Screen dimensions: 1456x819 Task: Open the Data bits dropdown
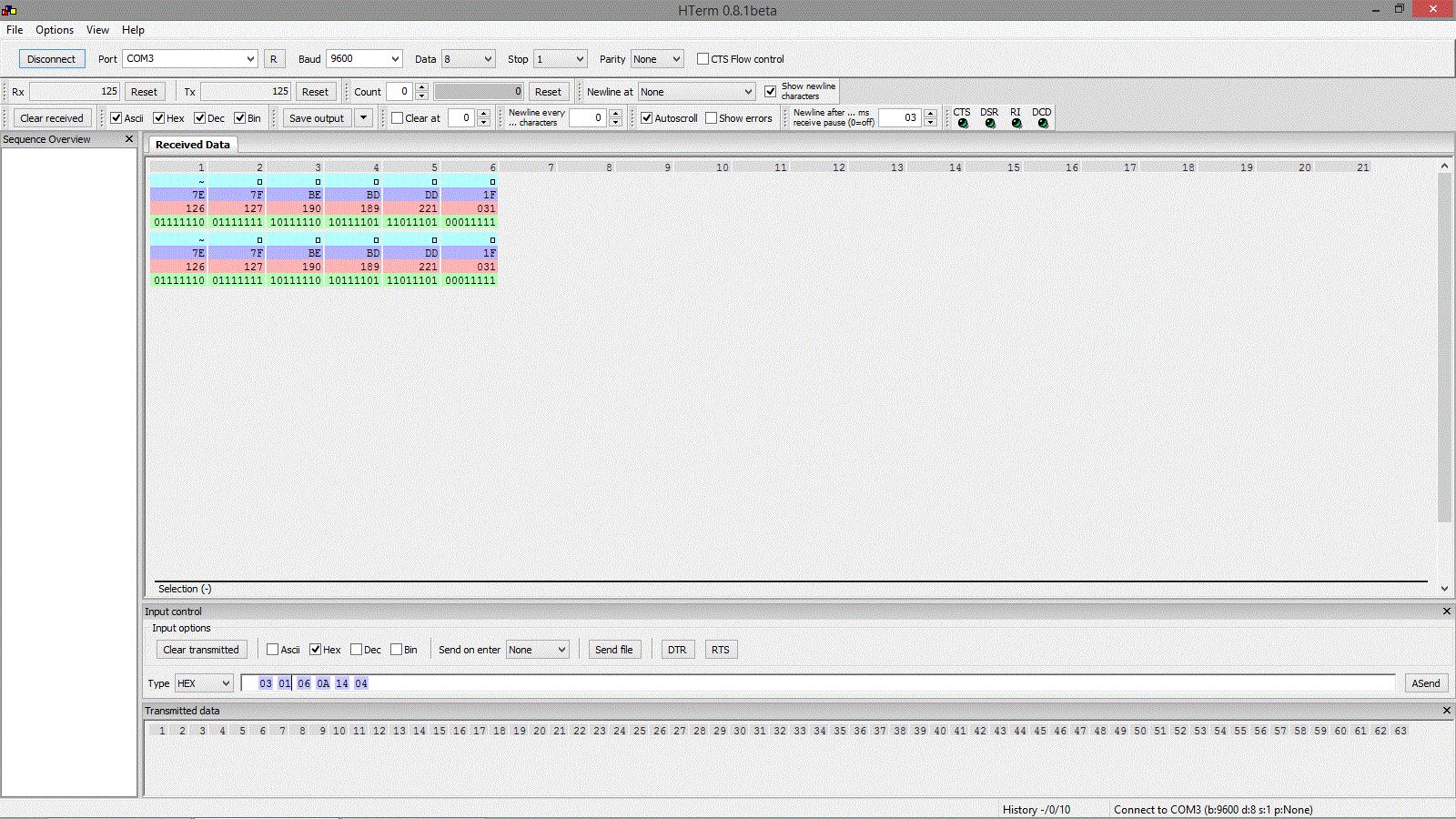pyautogui.click(x=468, y=59)
